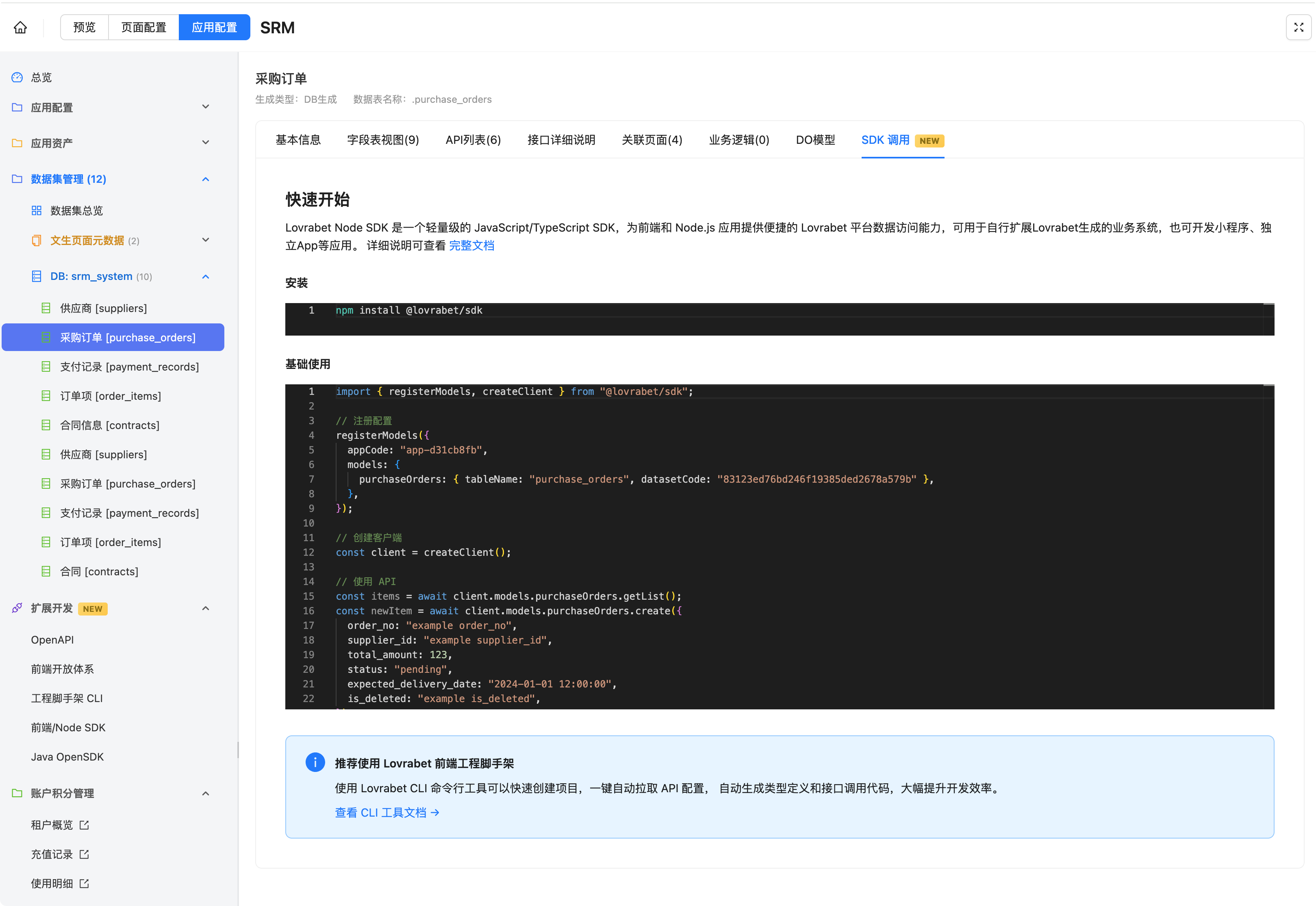Open the 基本信息 tab
The width and height of the screenshot is (1316, 906).
coord(298,140)
